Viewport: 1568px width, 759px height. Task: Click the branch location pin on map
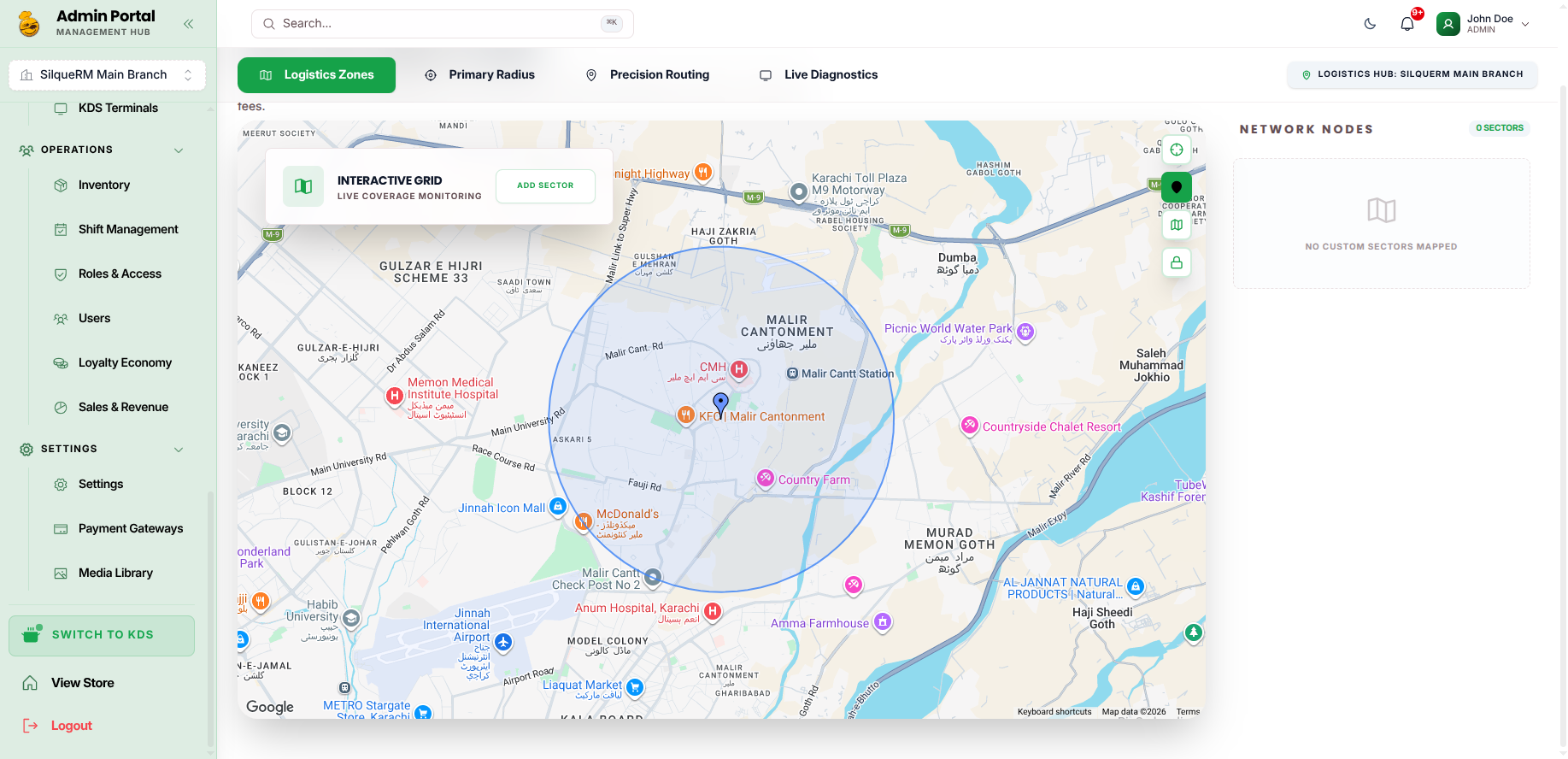point(721,404)
